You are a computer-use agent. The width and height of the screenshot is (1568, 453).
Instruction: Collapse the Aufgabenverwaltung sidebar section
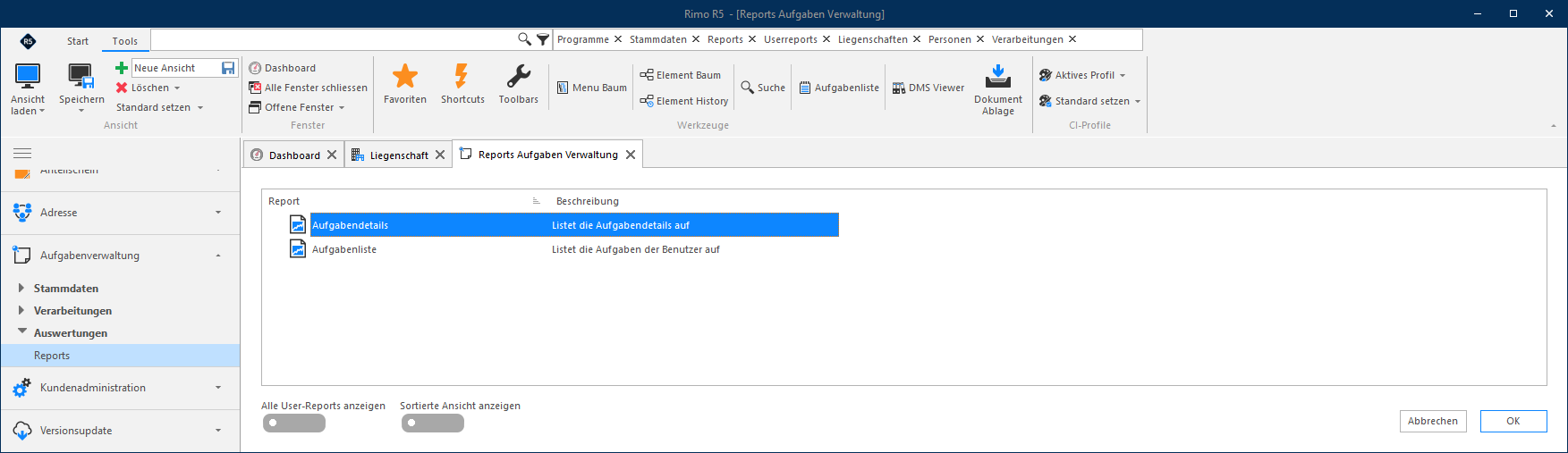click(x=218, y=256)
